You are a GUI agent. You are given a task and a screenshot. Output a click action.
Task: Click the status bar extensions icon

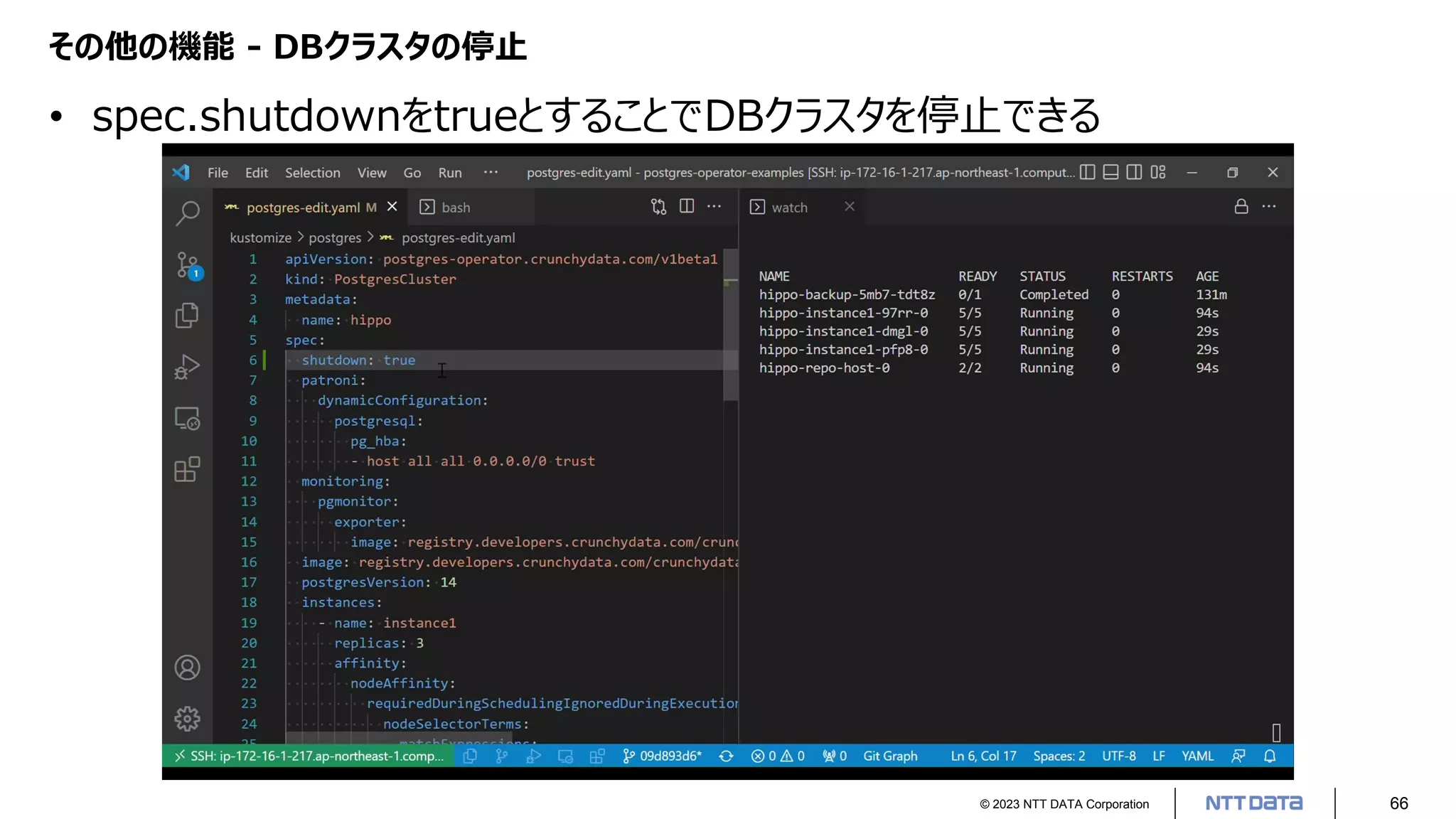click(x=597, y=756)
